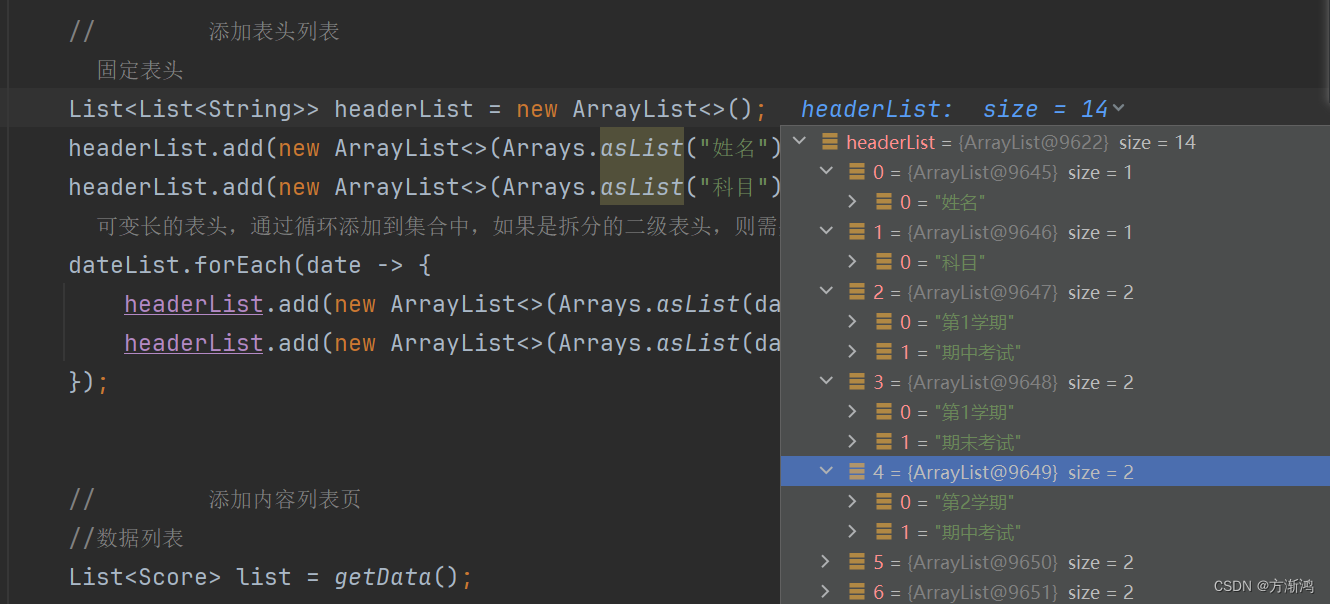This screenshot has height=604, width=1330.
Task: Collapse entry 1 ArrayList@9646
Action: click(x=826, y=232)
